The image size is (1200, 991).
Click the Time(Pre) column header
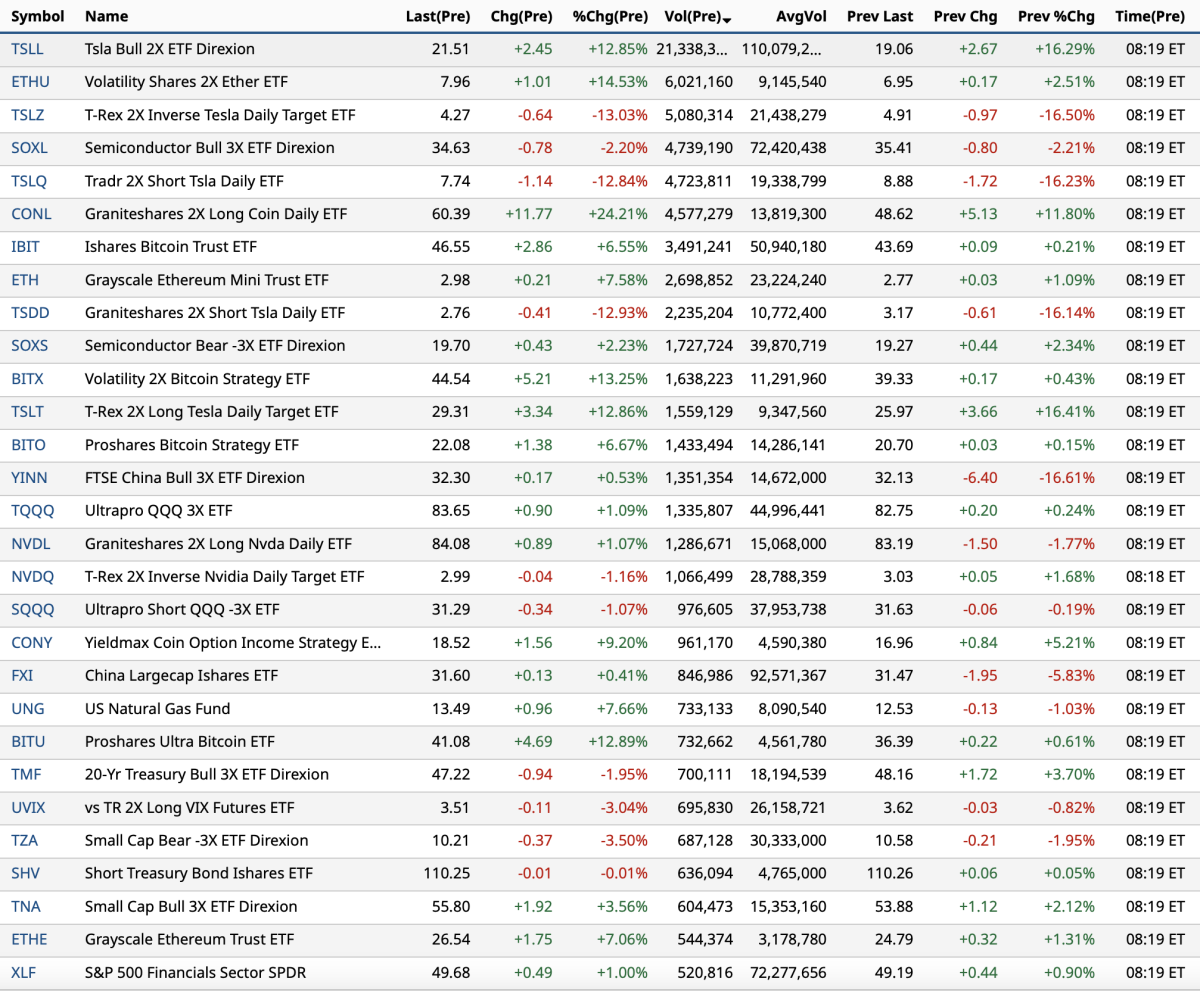(x=1149, y=17)
